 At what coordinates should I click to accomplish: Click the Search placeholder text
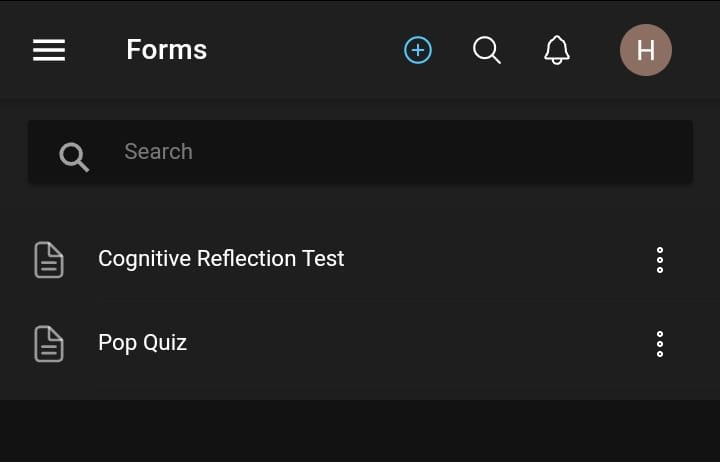[x=158, y=152]
